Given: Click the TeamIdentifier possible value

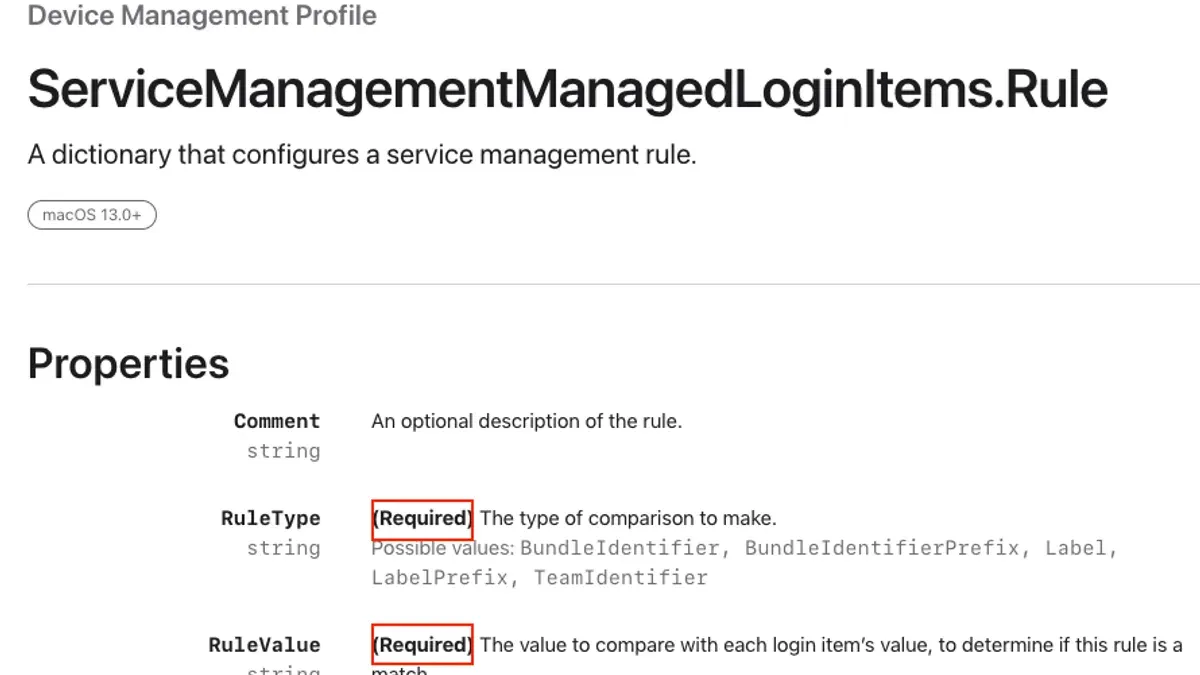Looking at the screenshot, I should click(620, 578).
